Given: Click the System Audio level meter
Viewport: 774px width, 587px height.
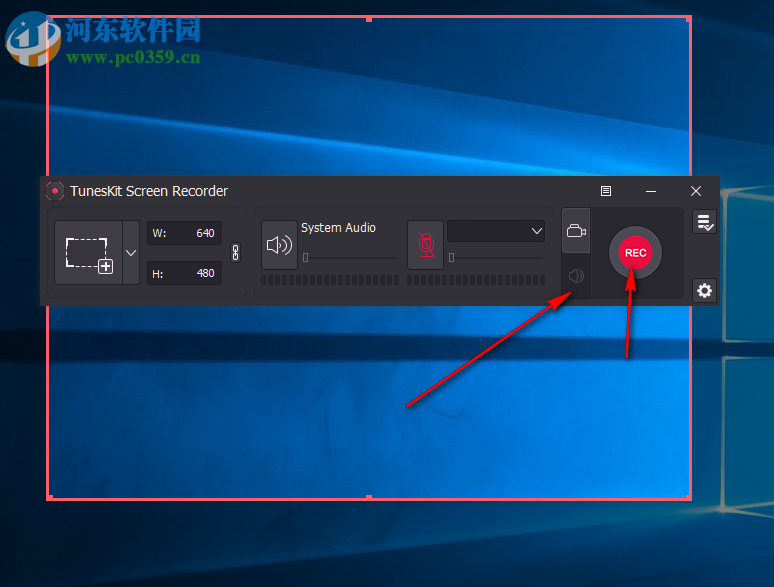Looking at the screenshot, I should (330, 280).
